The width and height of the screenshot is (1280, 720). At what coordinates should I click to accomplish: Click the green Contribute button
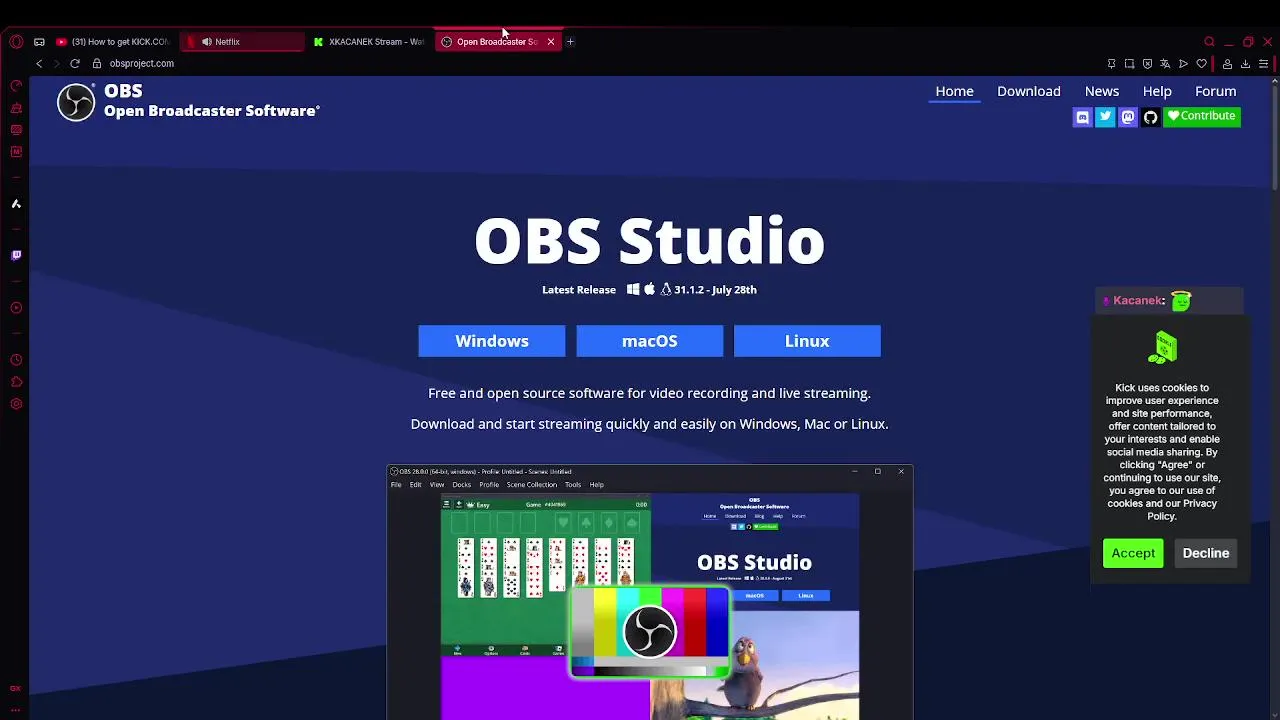point(1201,116)
